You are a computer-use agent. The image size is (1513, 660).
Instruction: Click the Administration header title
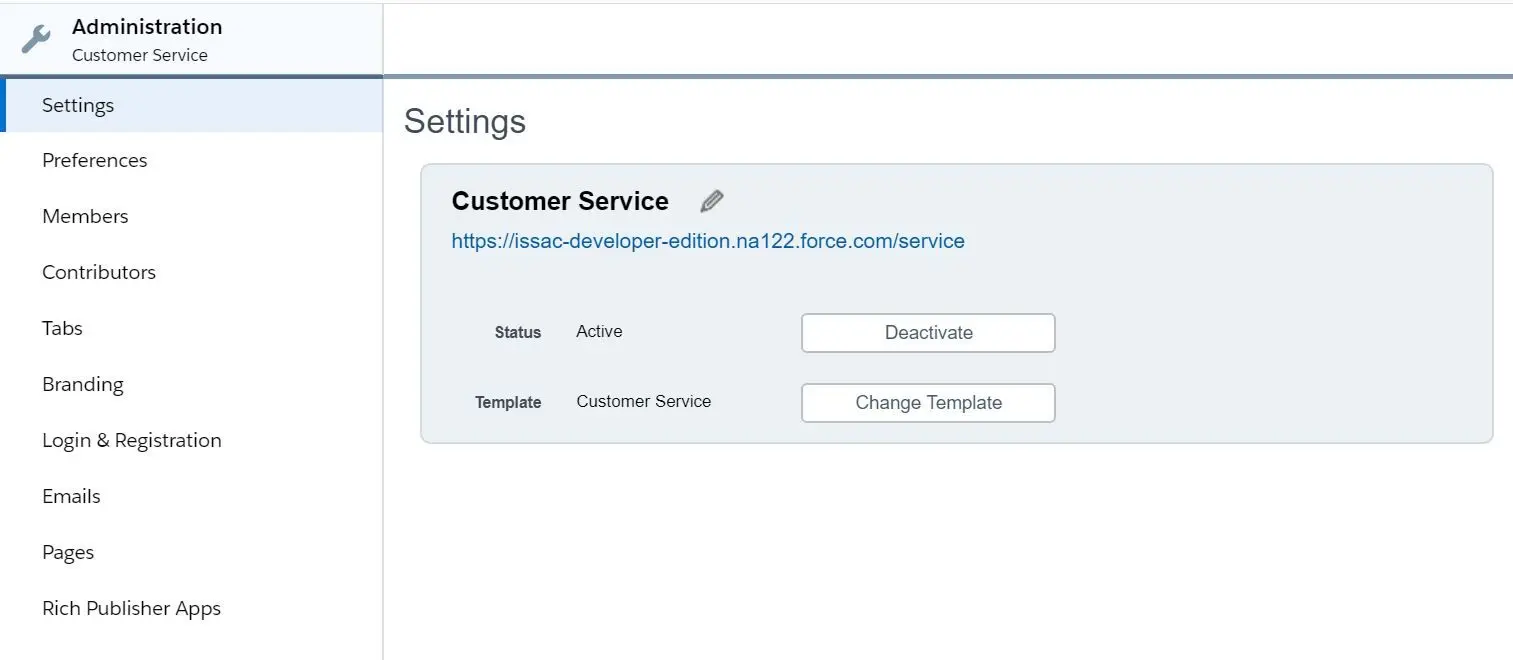147,27
